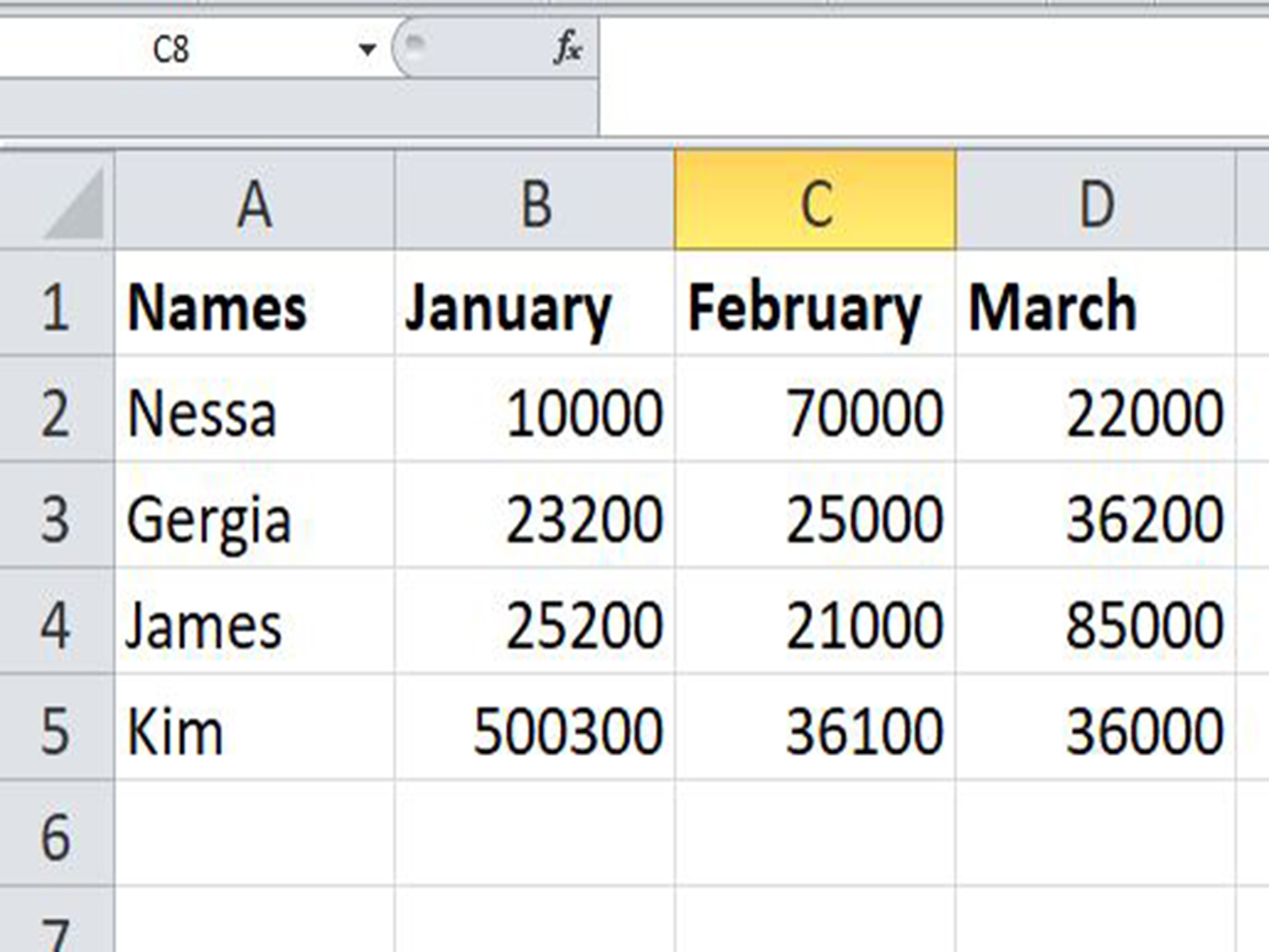This screenshot has height=952, width=1269.
Task: Click the Names header cell
Action: (x=254, y=307)
